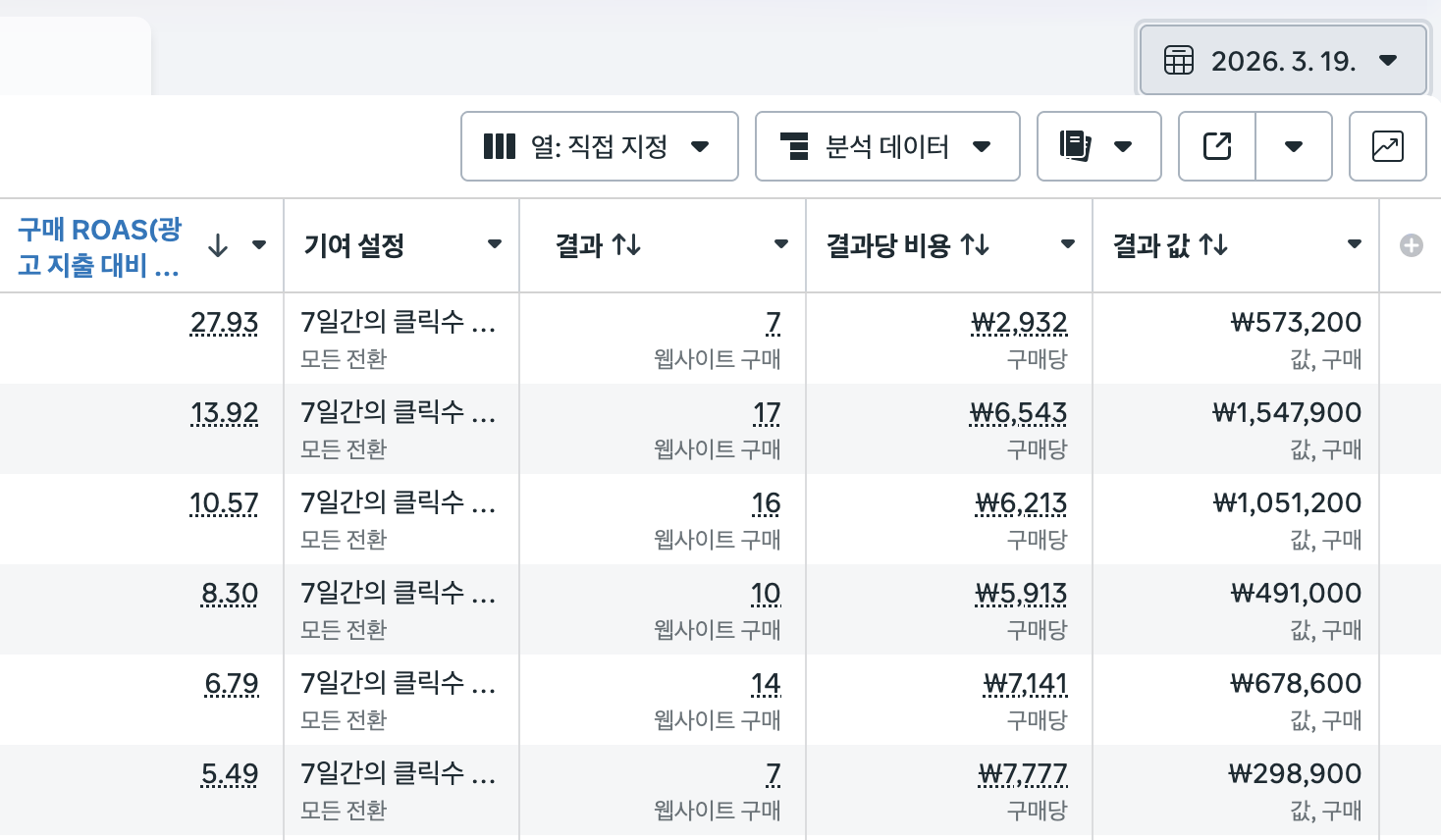Image resolution: width=1441 pixels, height=840 pixels.
Task: Click the result count 16 link
Action: pyautogui.click(x=766, y=503)
